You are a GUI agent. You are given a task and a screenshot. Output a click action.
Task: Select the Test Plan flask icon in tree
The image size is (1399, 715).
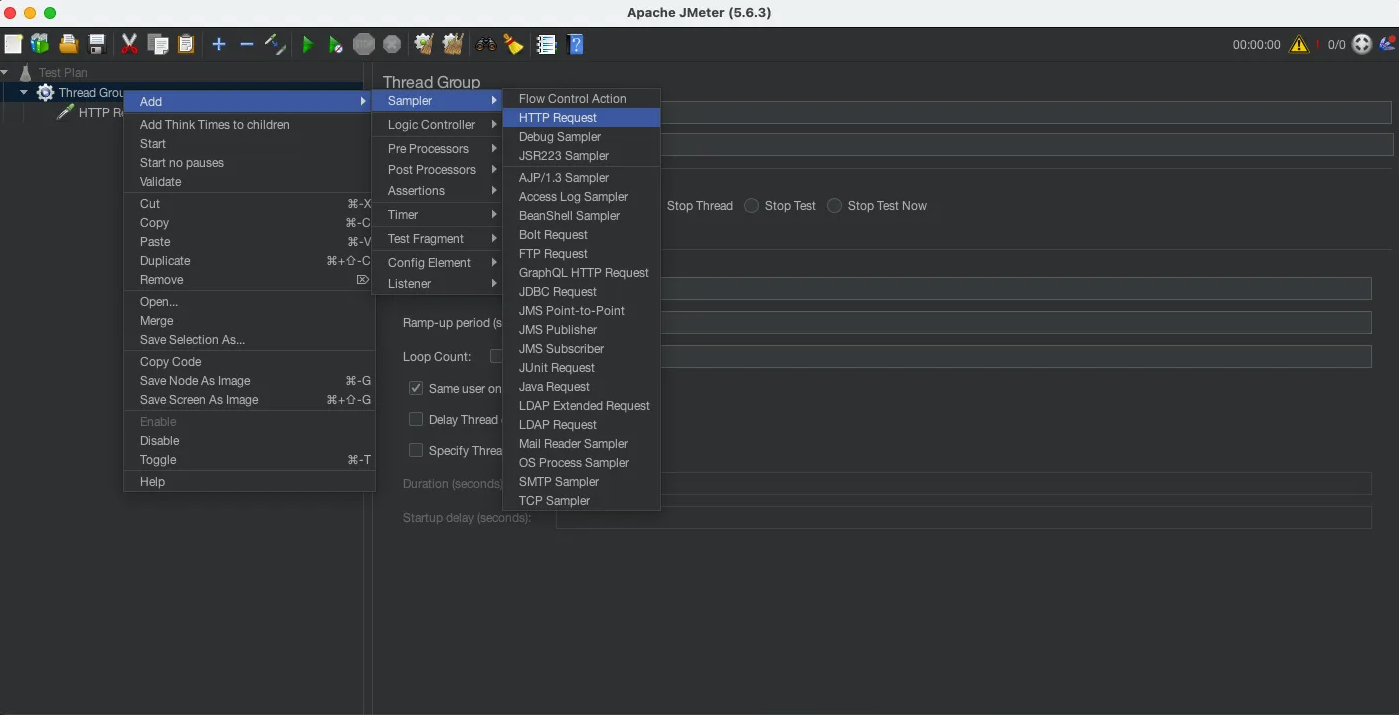point(25,73)
